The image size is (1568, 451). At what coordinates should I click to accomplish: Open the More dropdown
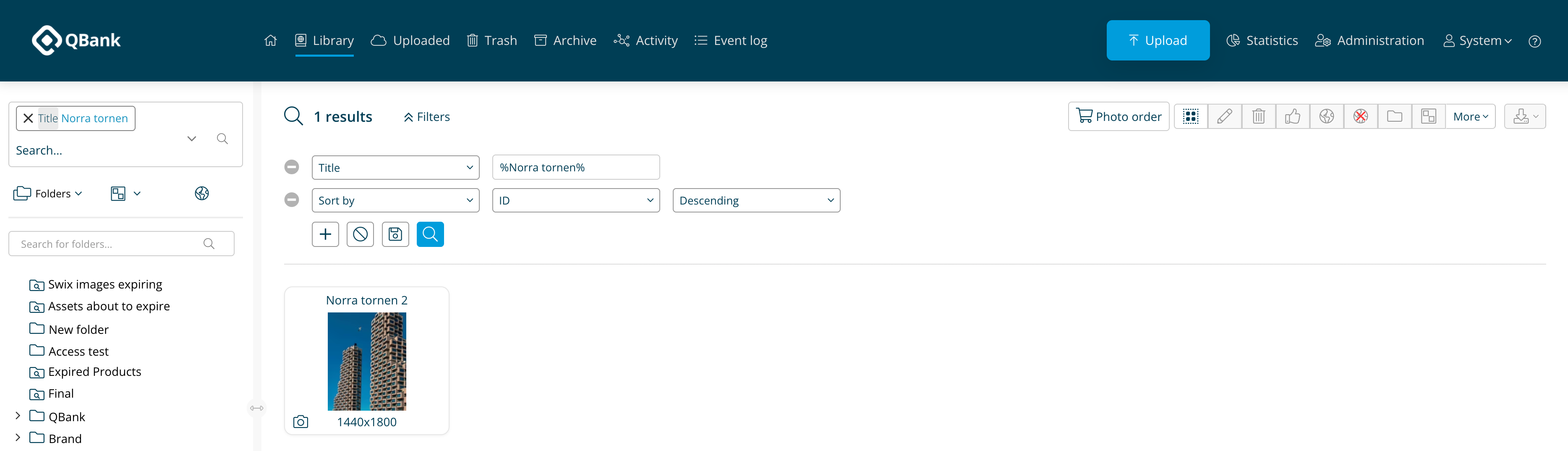tap(1471, 116)
